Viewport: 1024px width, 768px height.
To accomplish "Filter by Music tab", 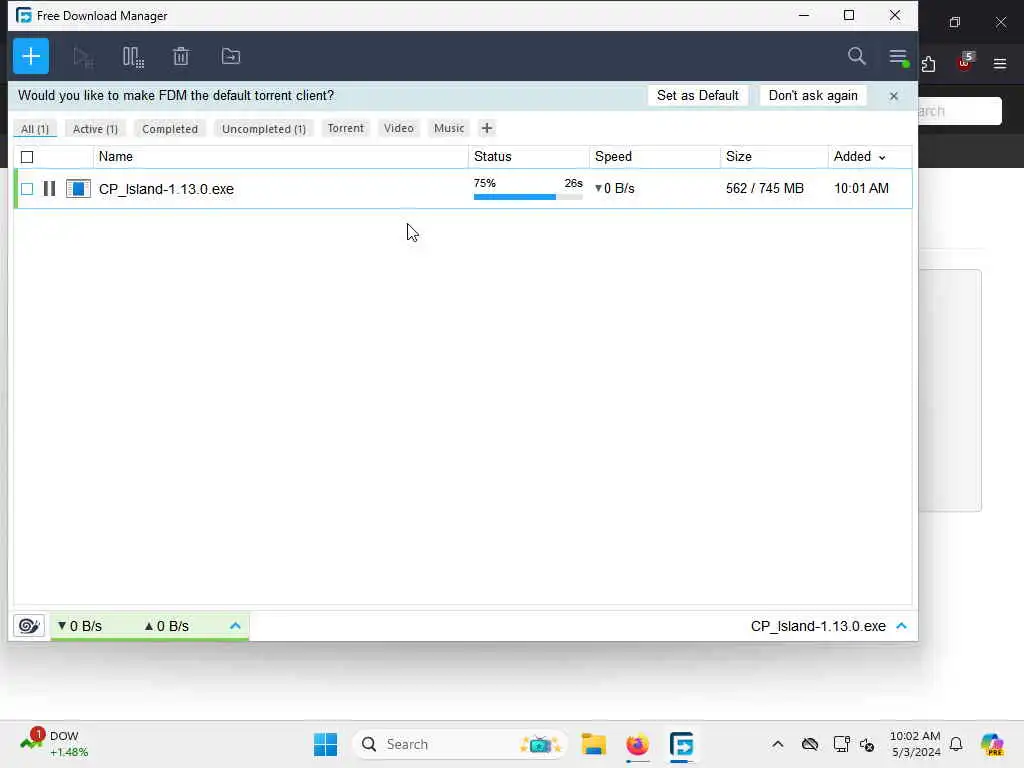I will [x=449, y=128].
